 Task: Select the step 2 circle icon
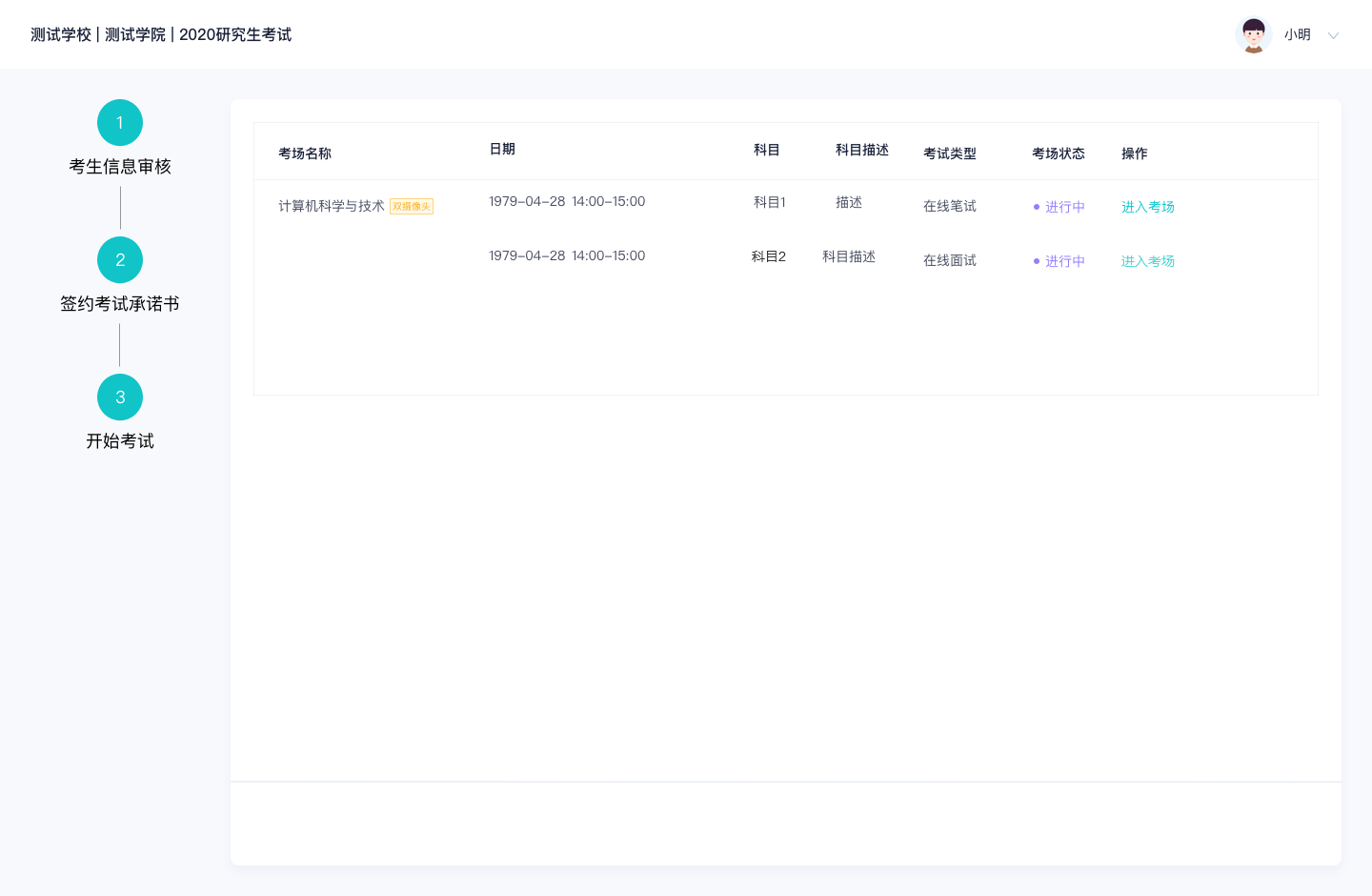120,260
